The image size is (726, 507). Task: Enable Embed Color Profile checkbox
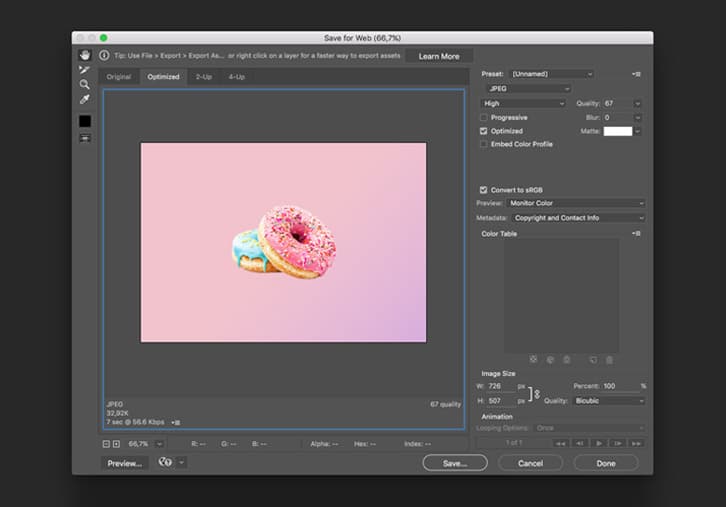(x=484, y=144)
